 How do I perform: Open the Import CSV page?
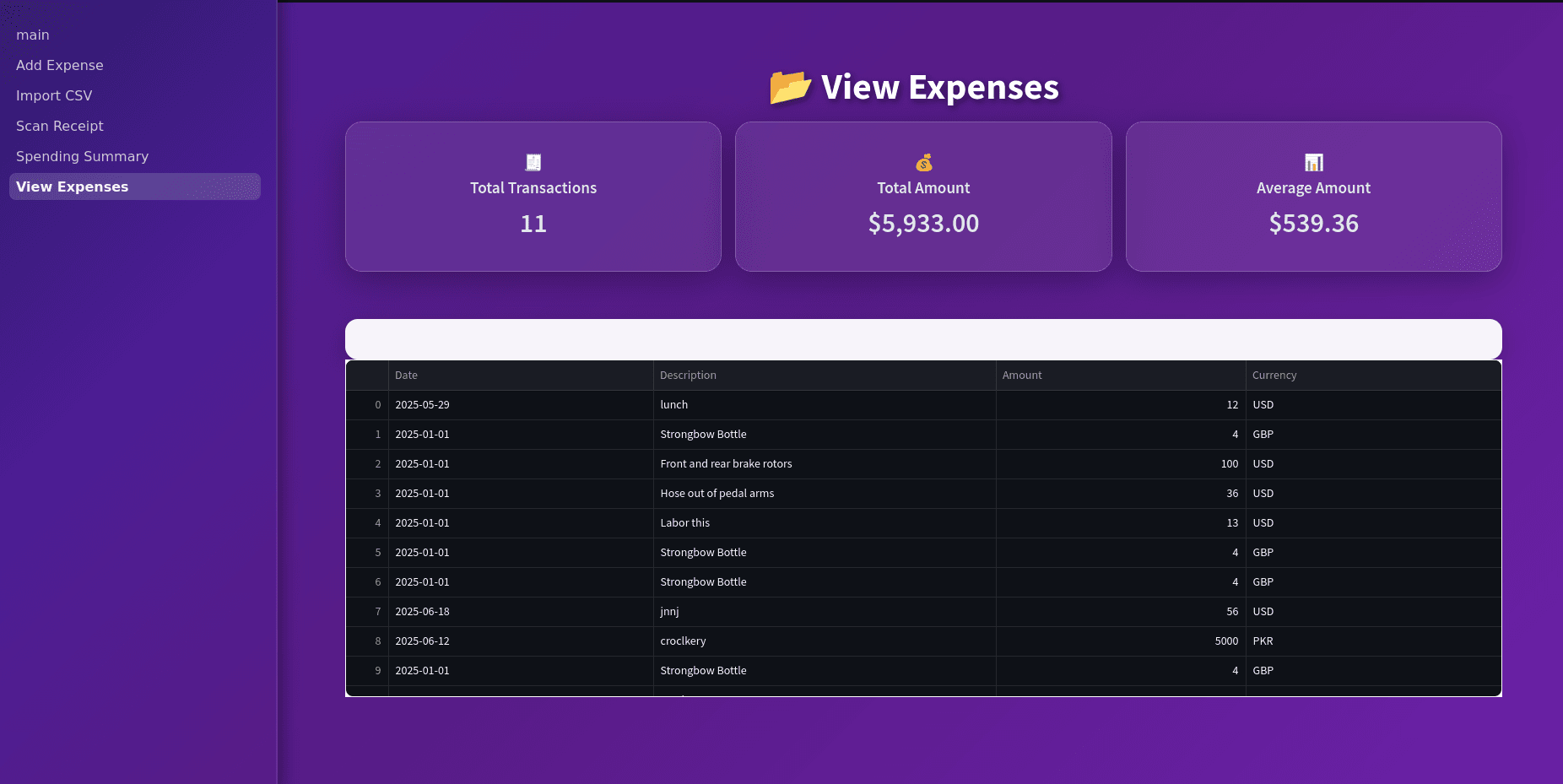click(x=54, y=95)
